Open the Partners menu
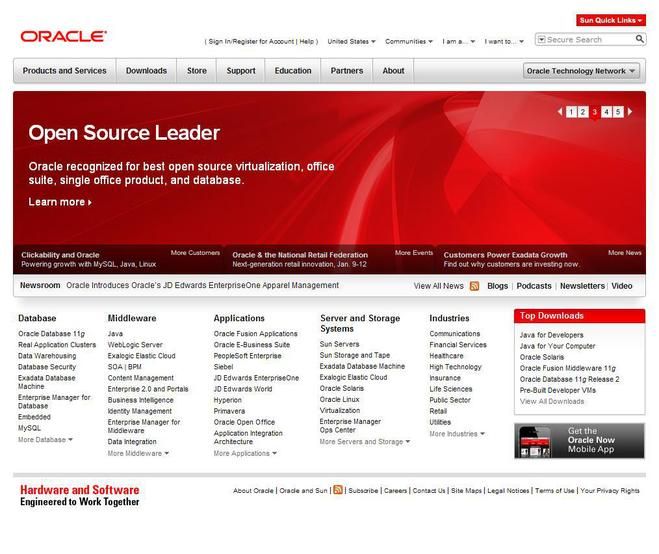The height and width of the screenshot is (554, 659). tap(347, 71)
